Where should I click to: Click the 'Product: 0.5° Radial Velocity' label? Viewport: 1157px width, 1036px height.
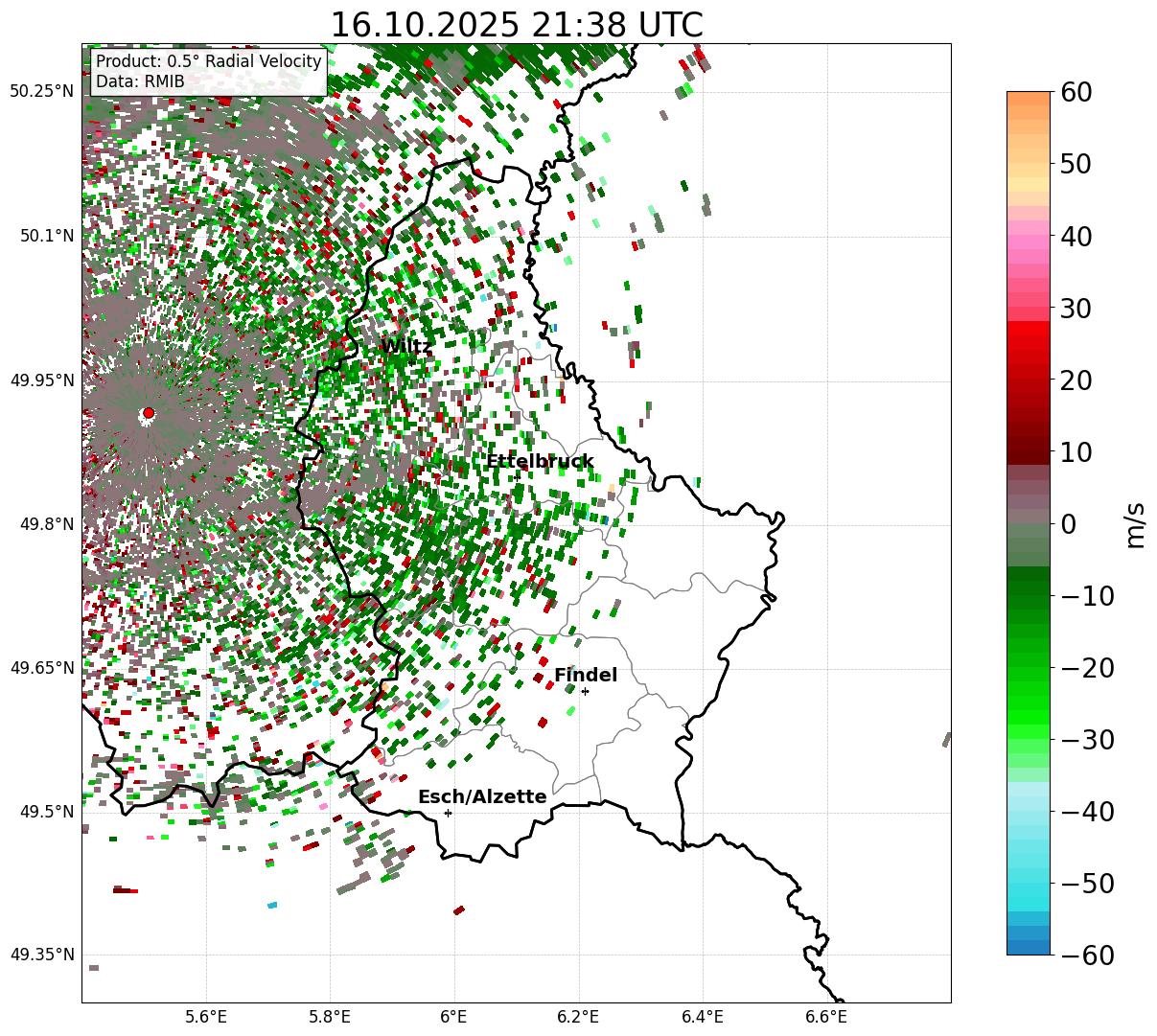pyautogui.click(x=209, y=61)
